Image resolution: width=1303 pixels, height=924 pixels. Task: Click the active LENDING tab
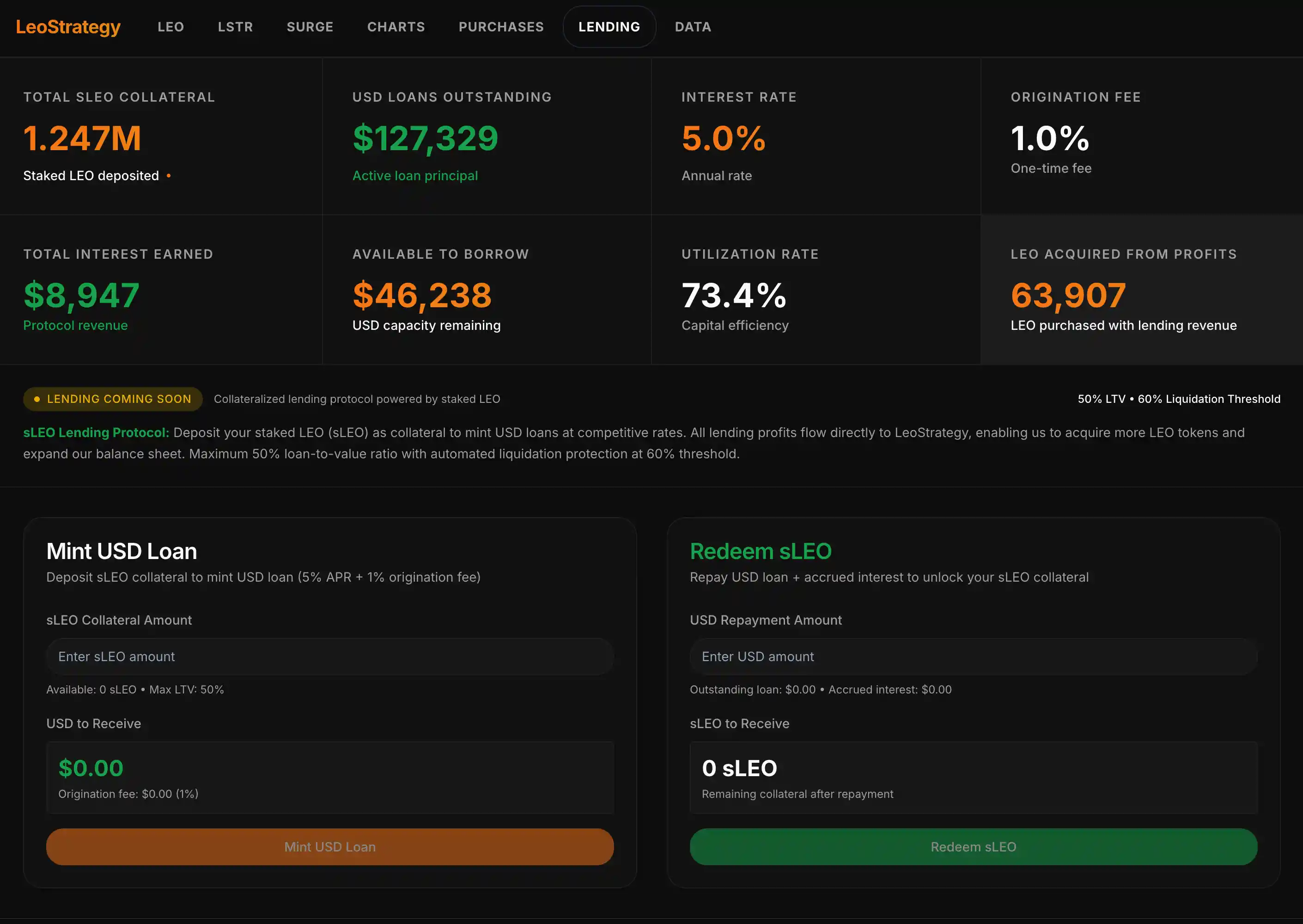pyautogui.click(x=609, y=27)
